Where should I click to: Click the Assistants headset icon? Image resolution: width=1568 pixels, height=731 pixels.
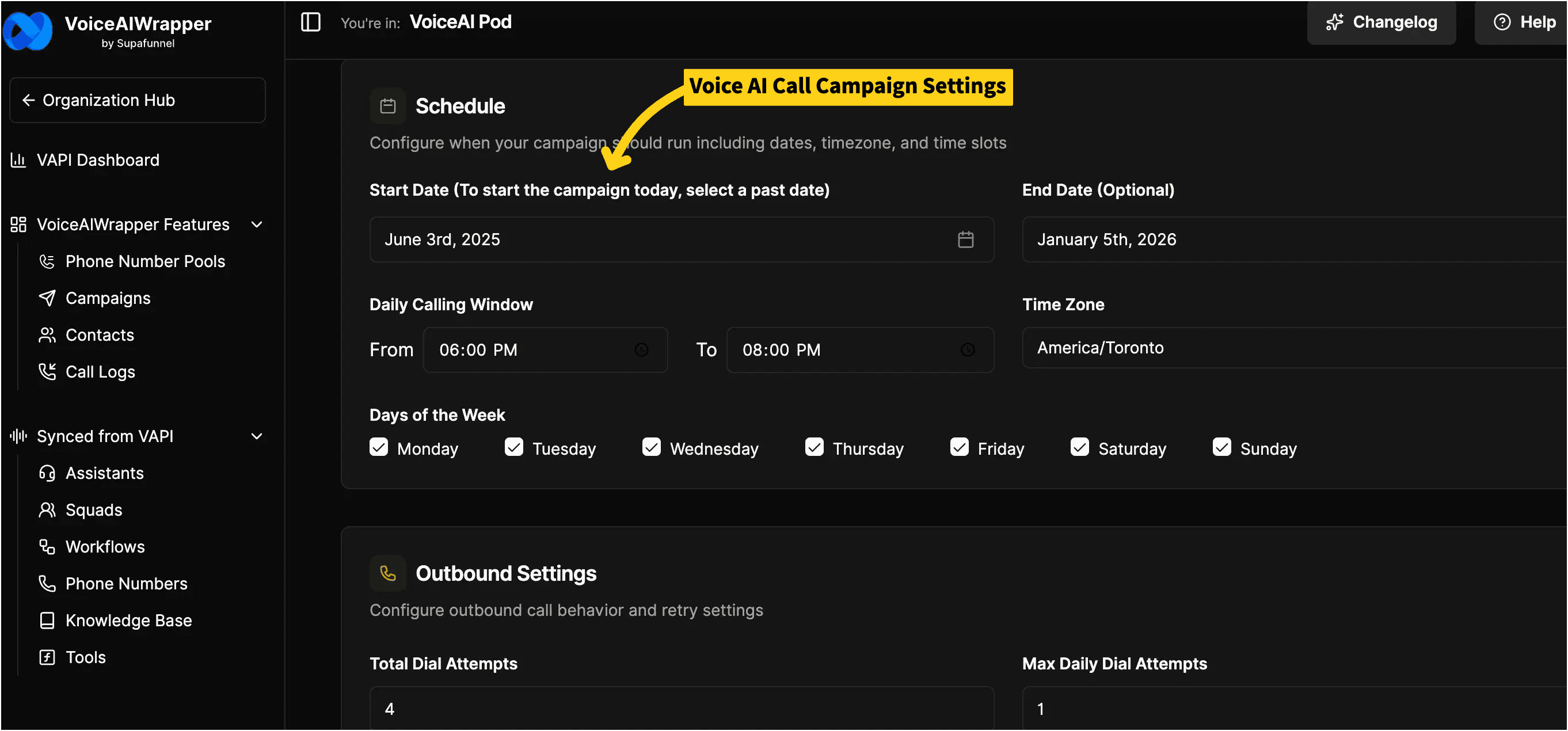coord(47,473)
